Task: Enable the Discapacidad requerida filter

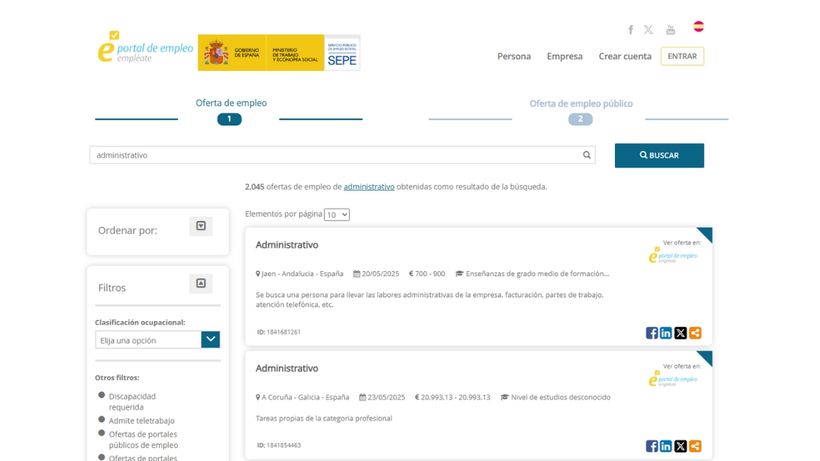Action: [x=102, y=395]
